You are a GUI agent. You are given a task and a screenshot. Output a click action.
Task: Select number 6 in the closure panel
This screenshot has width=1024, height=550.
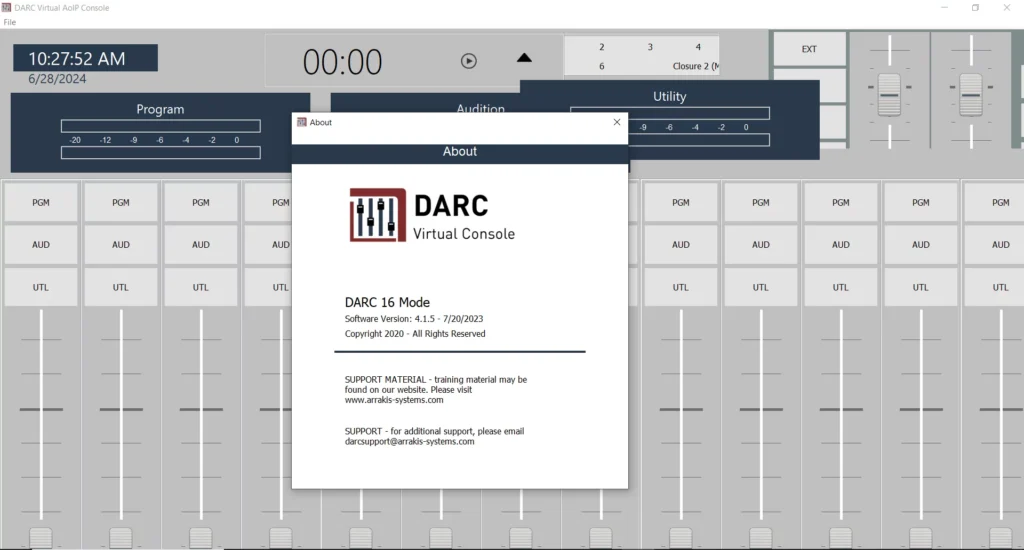coord(601,66)
